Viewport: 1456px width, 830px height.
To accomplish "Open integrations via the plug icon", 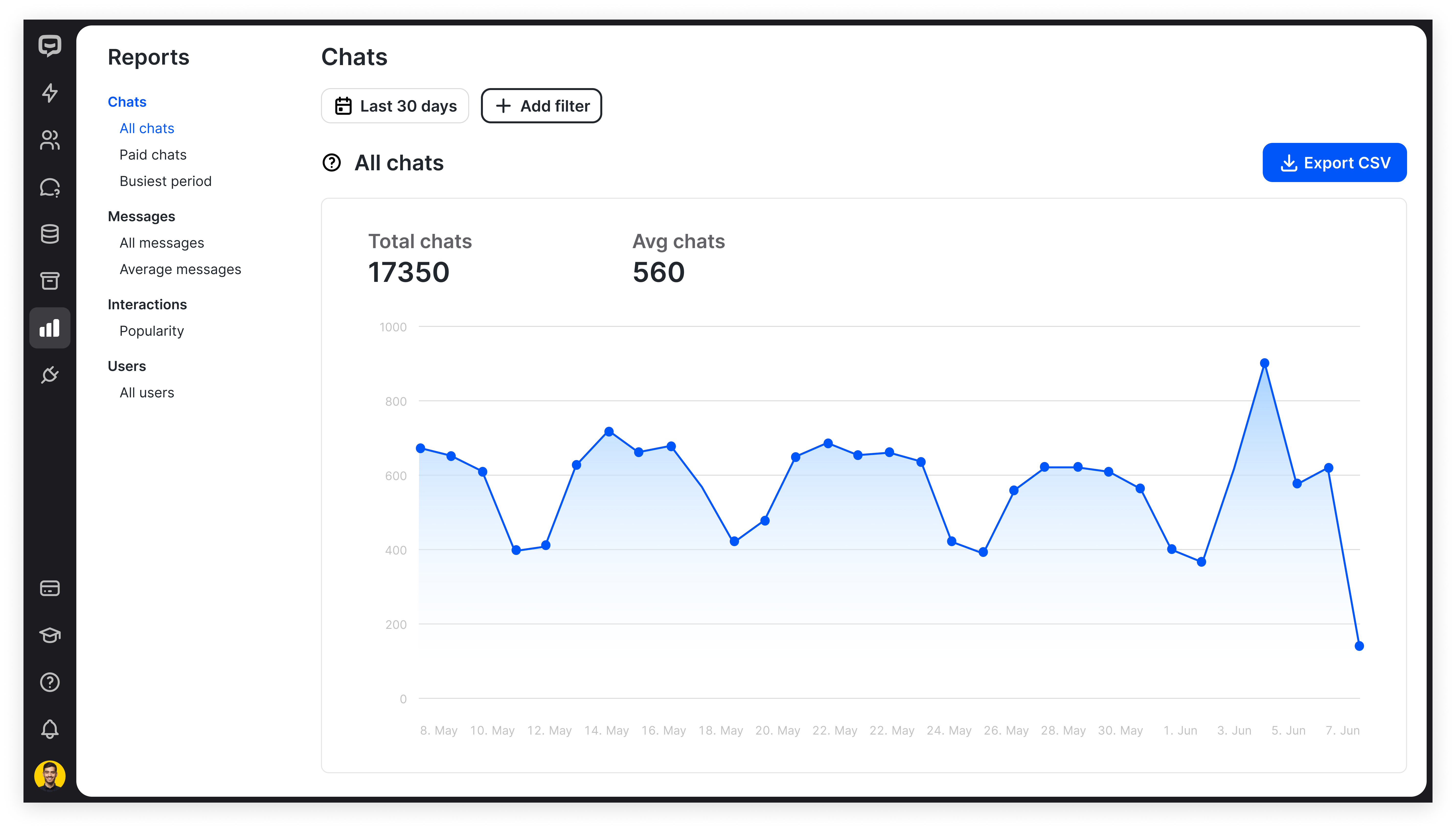I will tap(50, 375).
